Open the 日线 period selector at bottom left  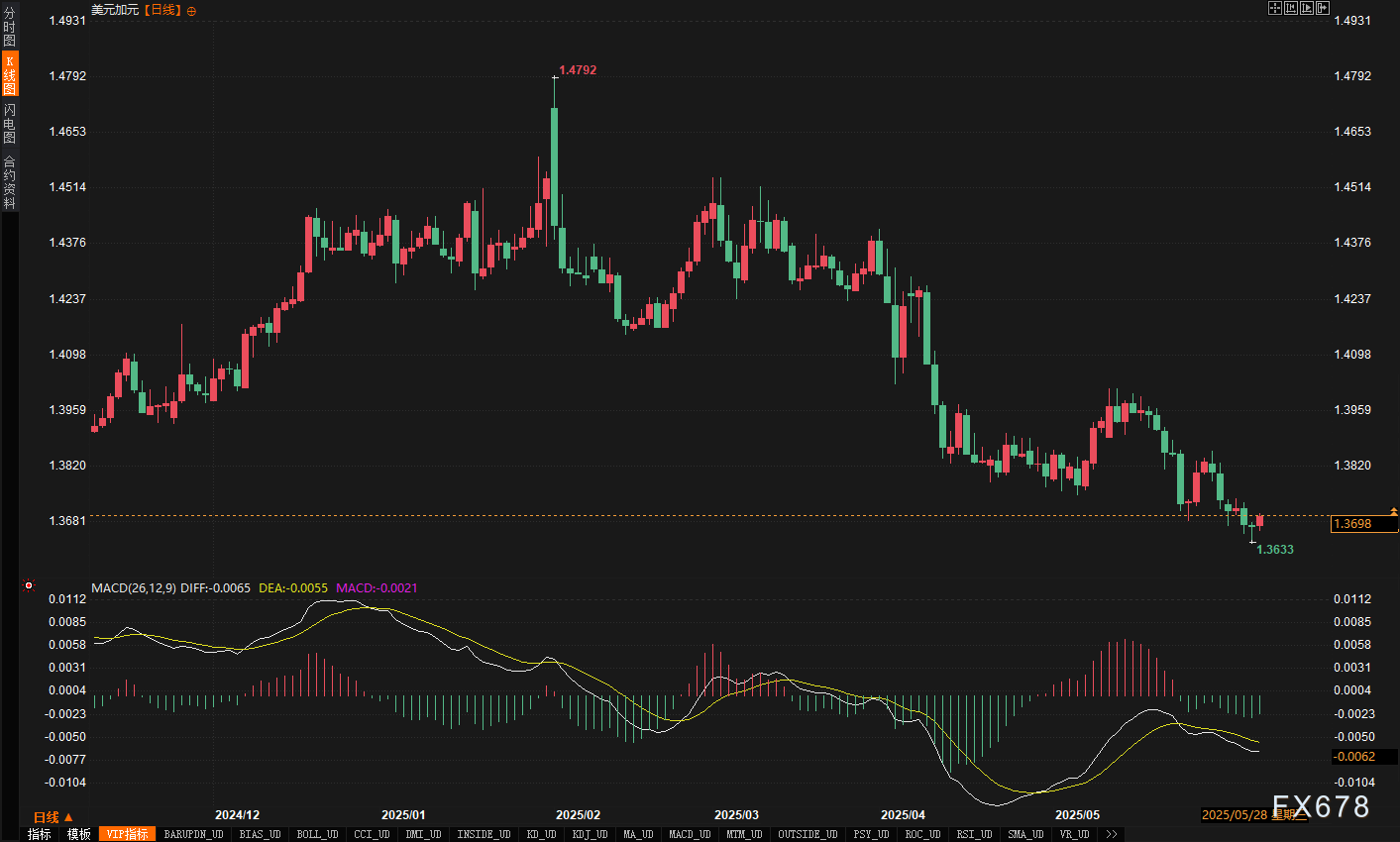(53, 817)
